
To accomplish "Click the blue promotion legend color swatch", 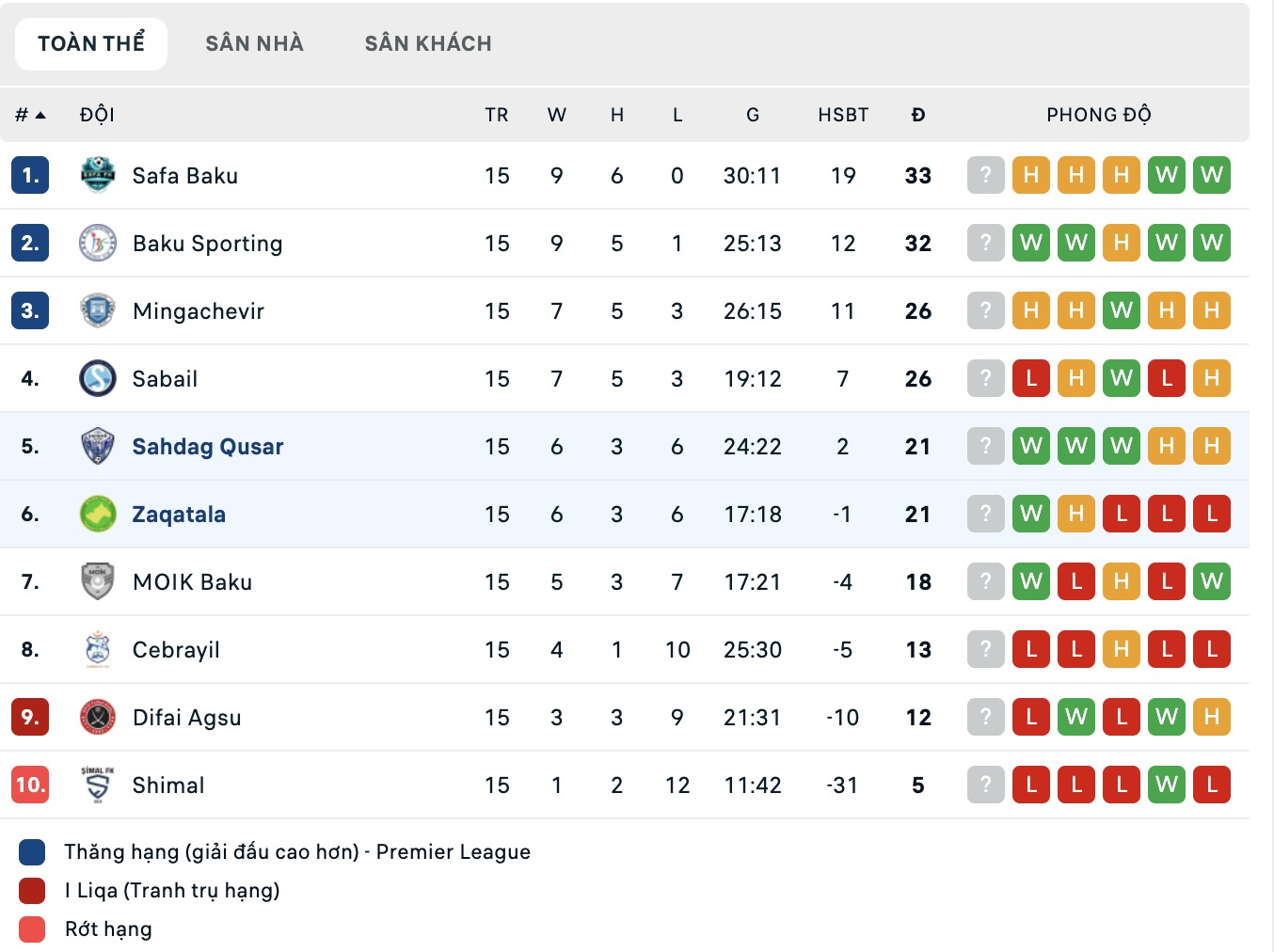I will click(x=32, y=852).
